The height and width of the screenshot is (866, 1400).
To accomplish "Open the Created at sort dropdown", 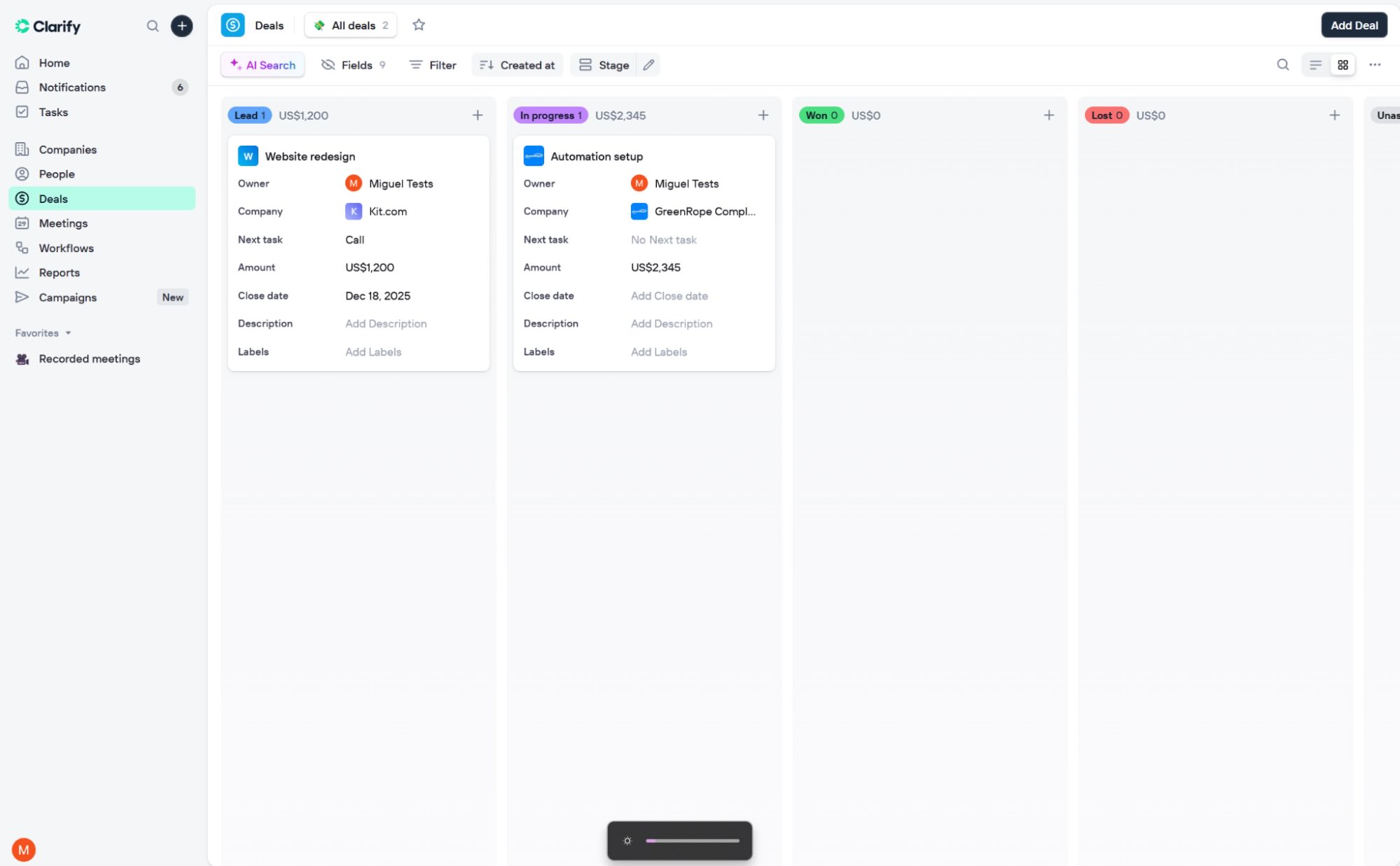I will 517,64.
